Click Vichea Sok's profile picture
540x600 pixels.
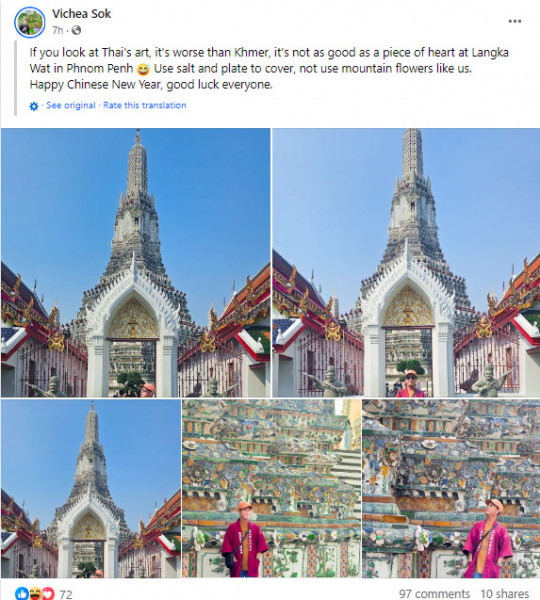pos(29,23)
